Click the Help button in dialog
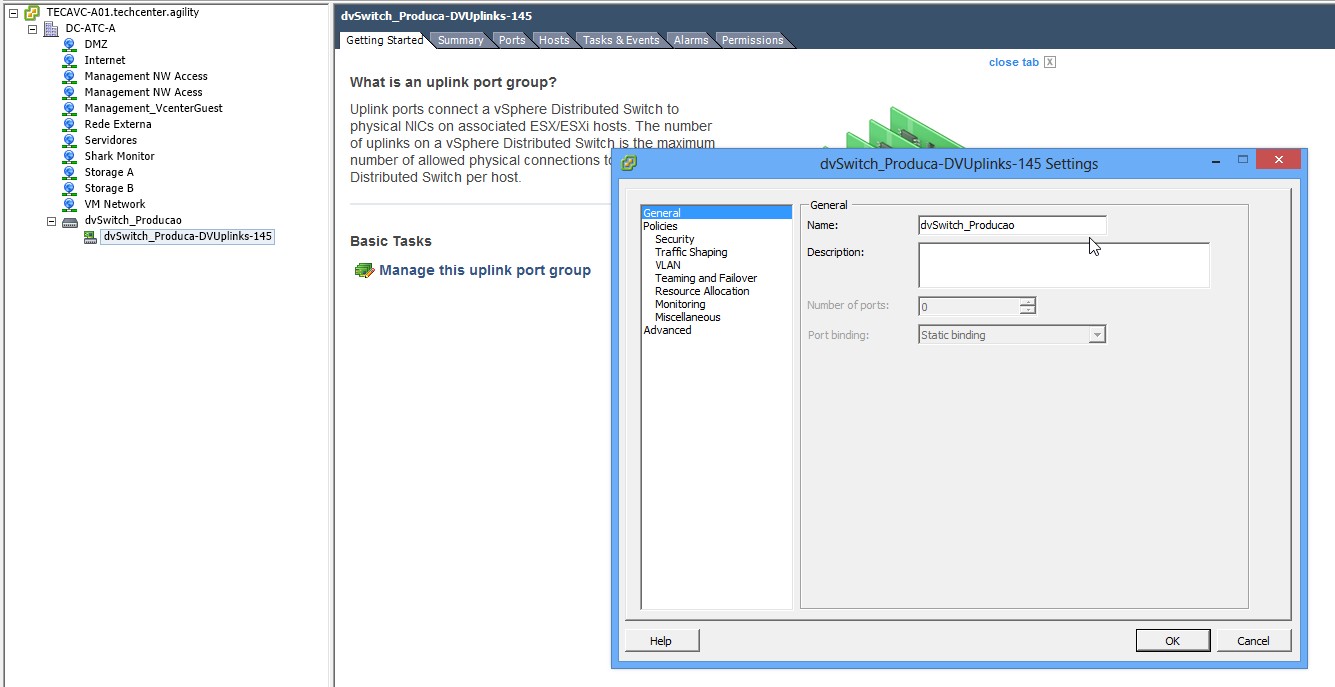1335x687 pixels. pyautogui.click(x=661, y=641)
